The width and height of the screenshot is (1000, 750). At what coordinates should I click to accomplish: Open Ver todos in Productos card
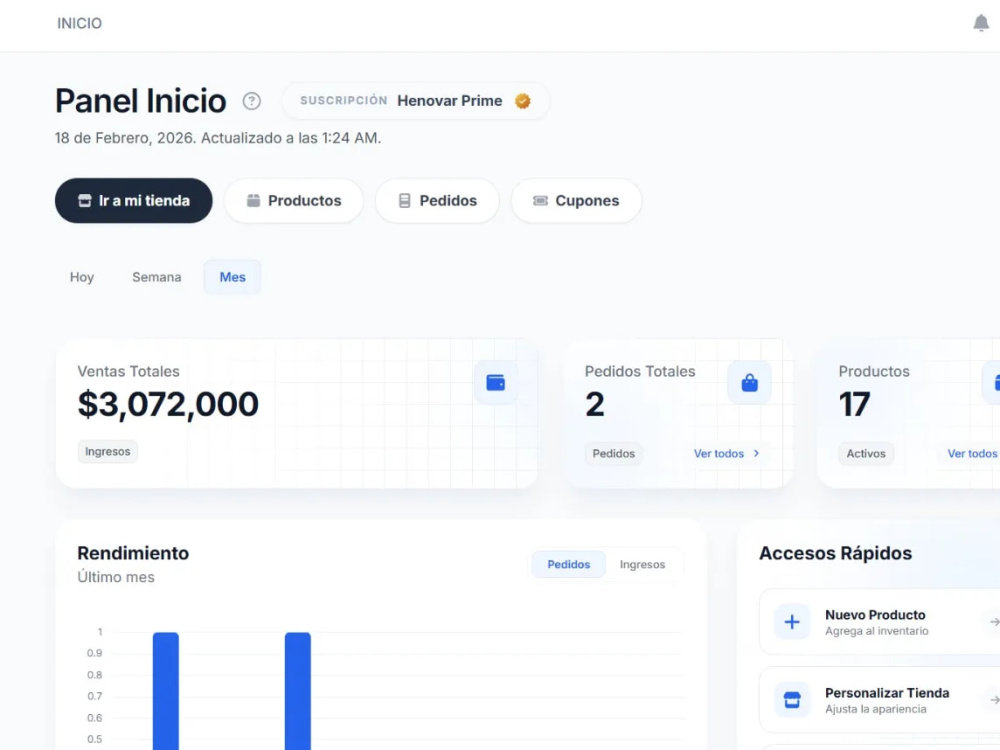coord(972,453)
